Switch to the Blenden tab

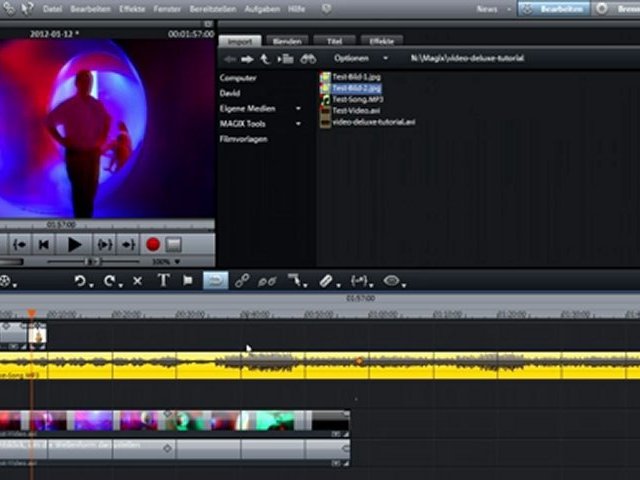pyautogui.click(x=288, y=41)
